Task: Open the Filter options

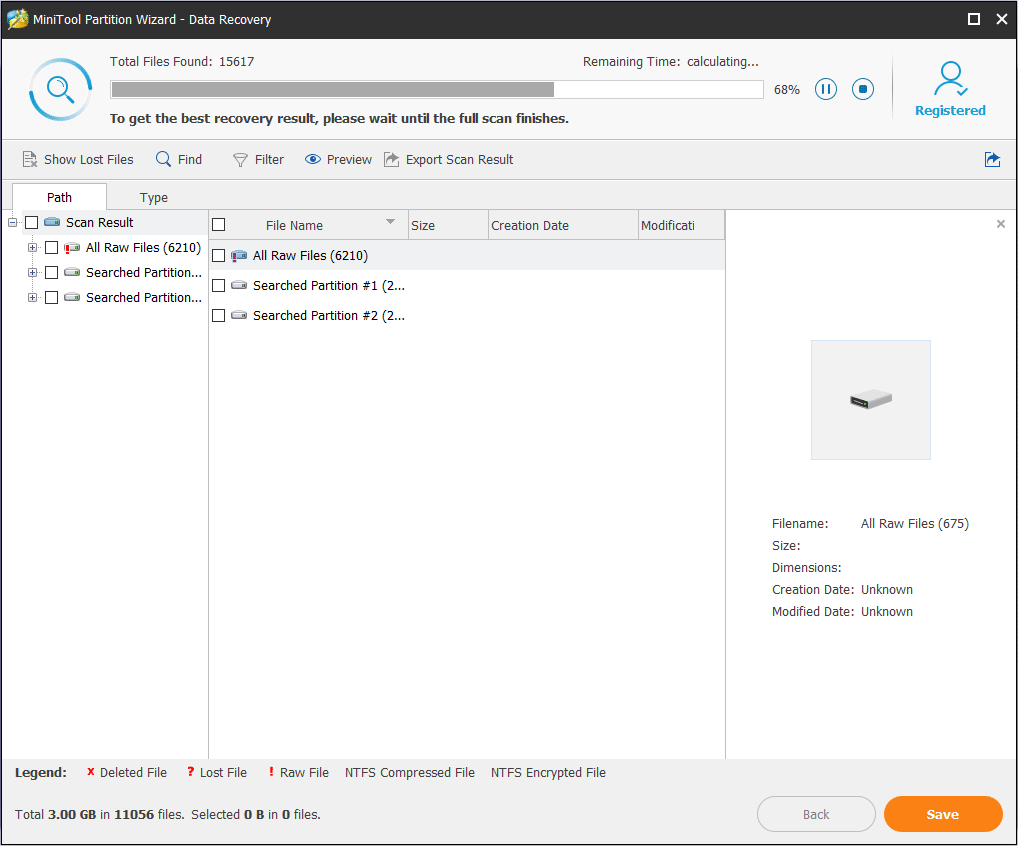Action: [258, 159]
